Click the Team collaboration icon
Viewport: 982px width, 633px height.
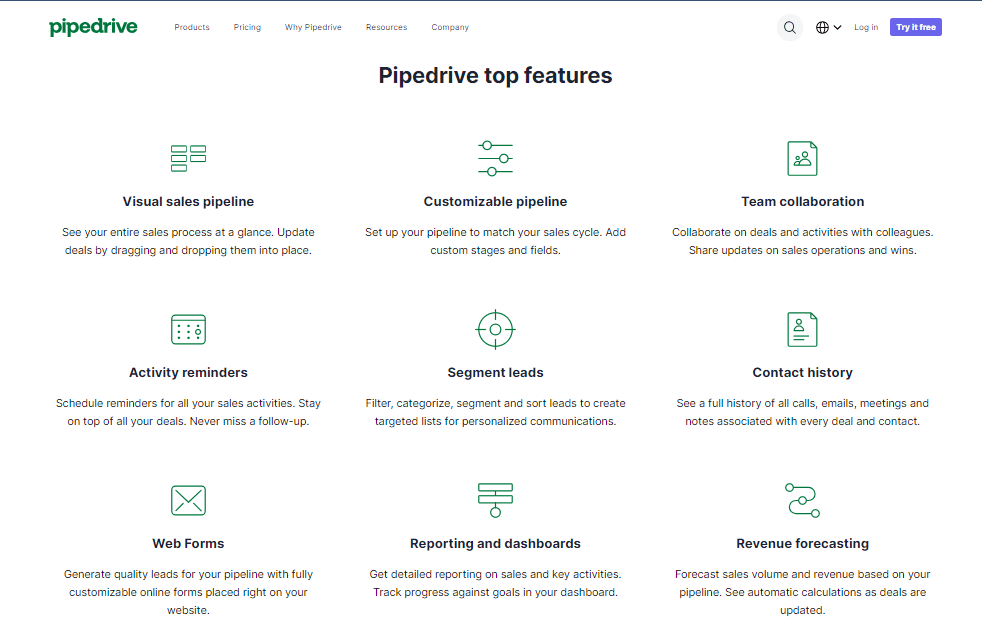(802, 158)
